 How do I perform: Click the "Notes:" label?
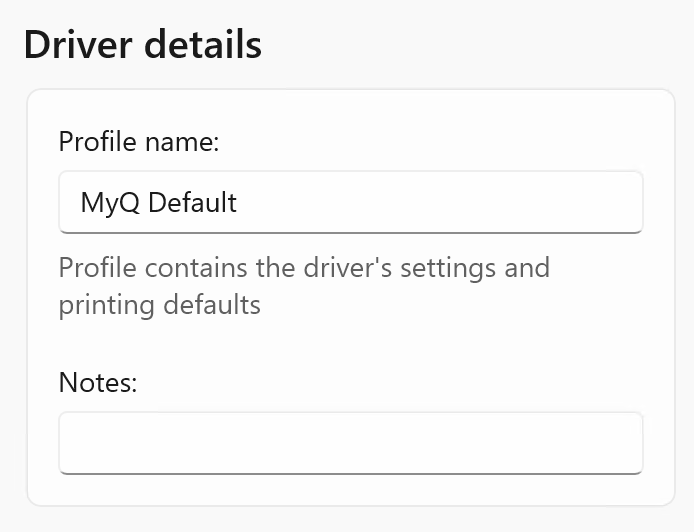(x=97, y=381)
